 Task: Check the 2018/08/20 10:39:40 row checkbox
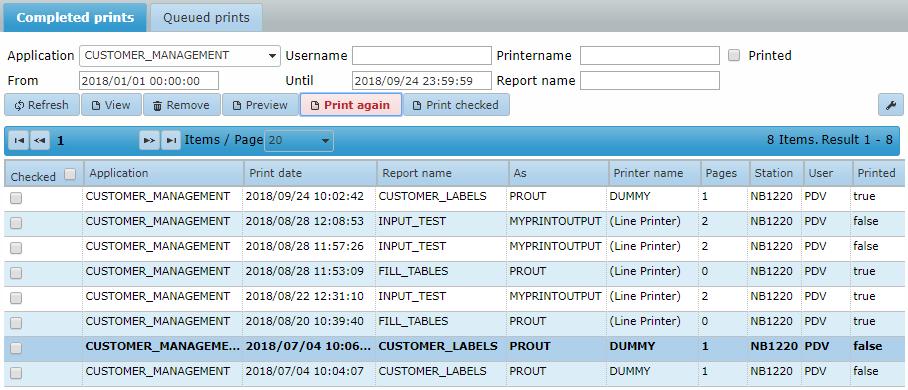pyautogui.click(x=16, y=323)
